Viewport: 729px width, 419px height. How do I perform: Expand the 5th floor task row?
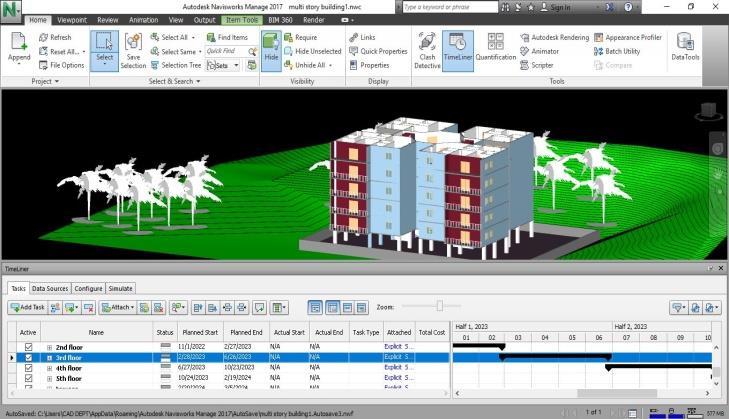click(x=49, y=379)
